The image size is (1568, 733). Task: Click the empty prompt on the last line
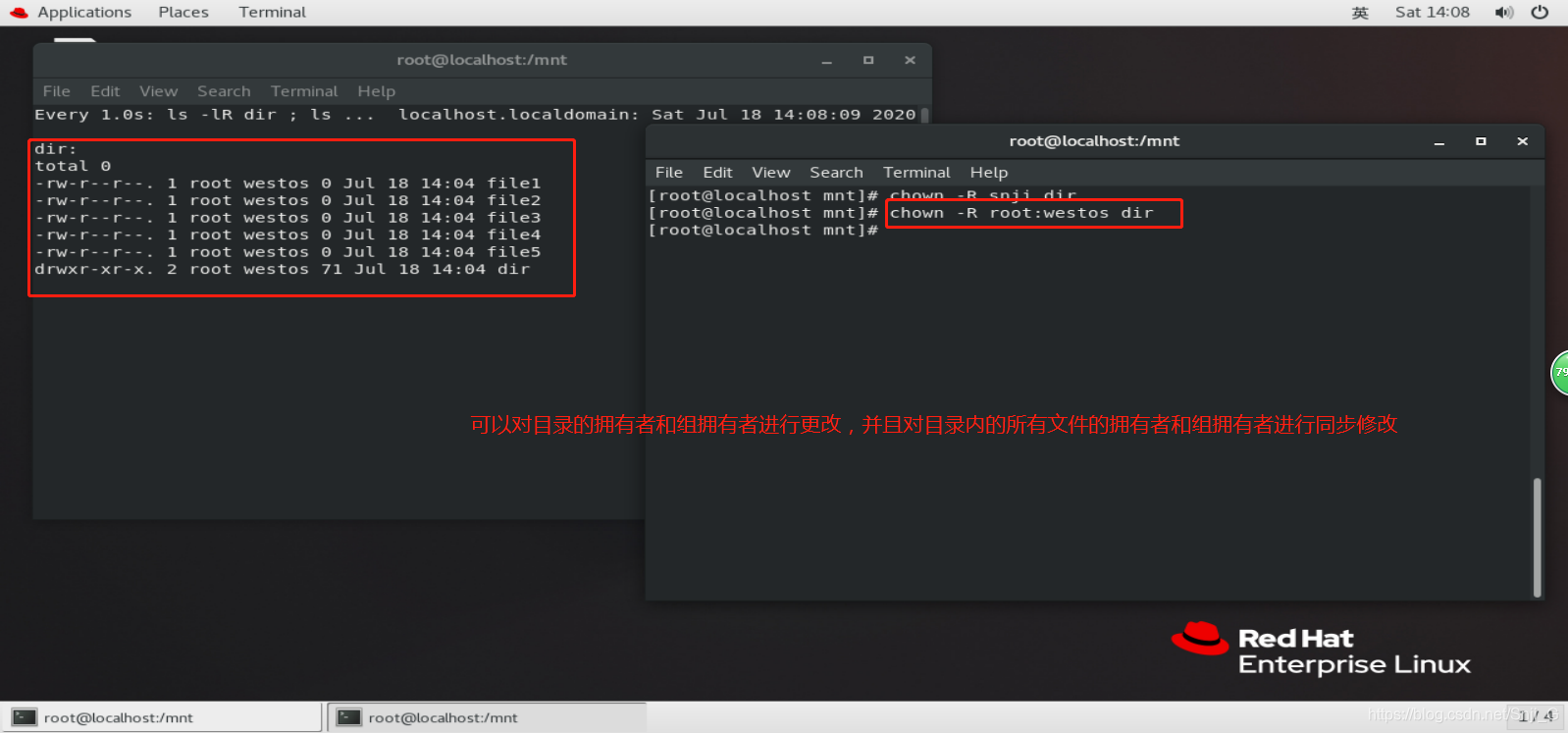763,231
